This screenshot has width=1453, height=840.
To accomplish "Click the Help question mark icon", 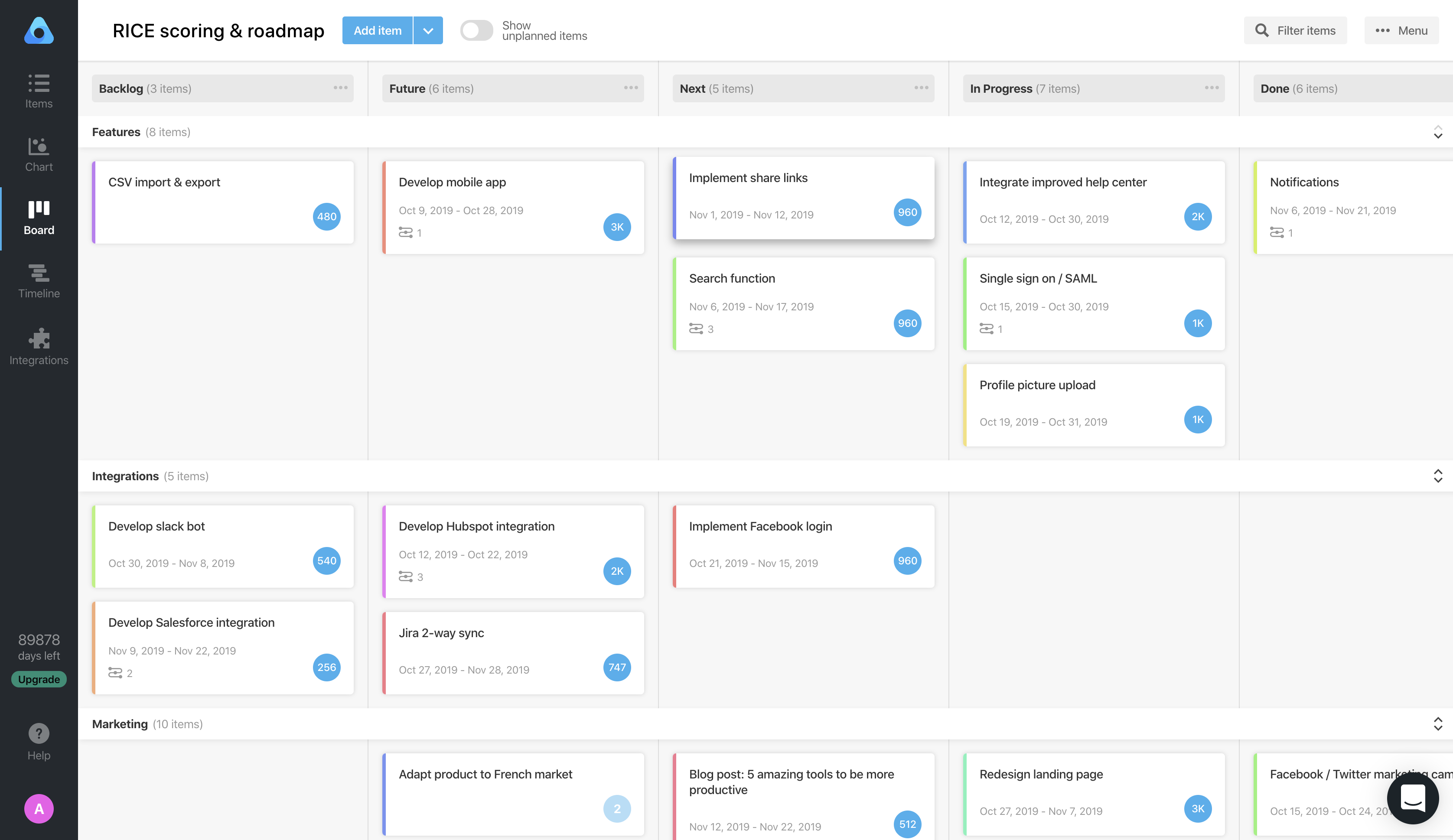I will (x=38, y=733).
